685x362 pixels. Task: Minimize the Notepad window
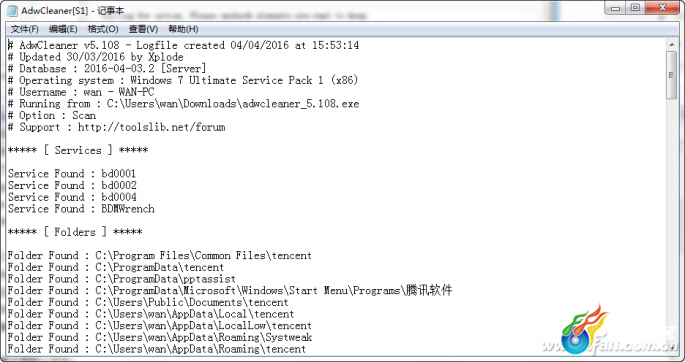click(x=616, y=8)
